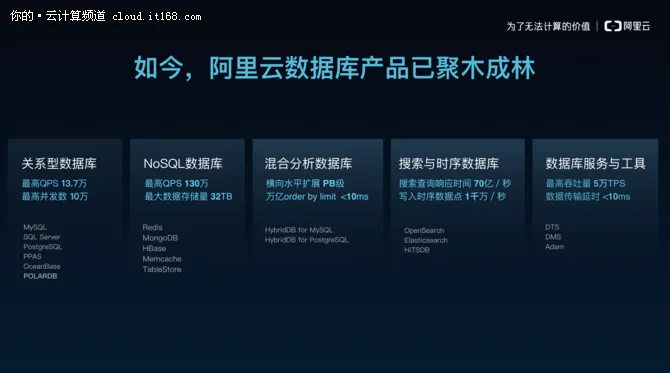The image size is (670, 373).
Task: Select the 搜索与时序数据库 card heading
Action: click(449, 163)
